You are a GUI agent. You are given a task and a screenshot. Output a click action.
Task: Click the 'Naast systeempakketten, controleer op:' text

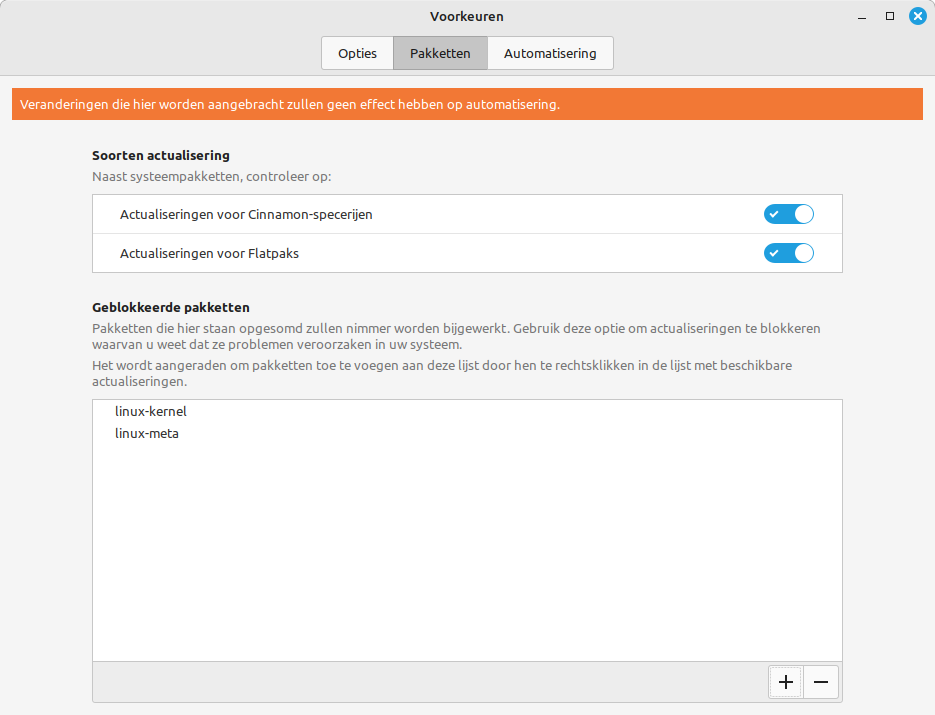pos(211,176)
